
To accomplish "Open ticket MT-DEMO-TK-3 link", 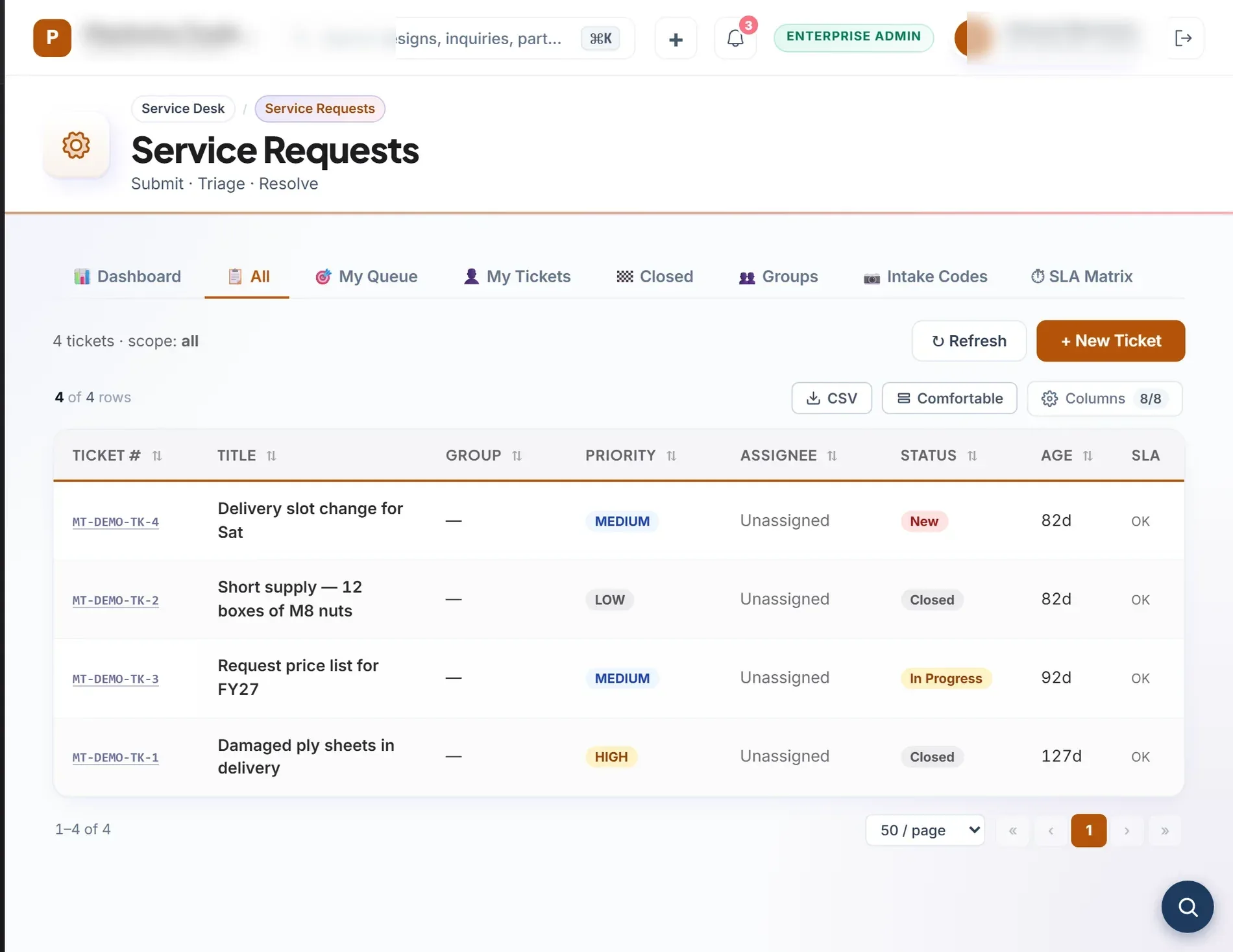I will click(x=116, y=679).
